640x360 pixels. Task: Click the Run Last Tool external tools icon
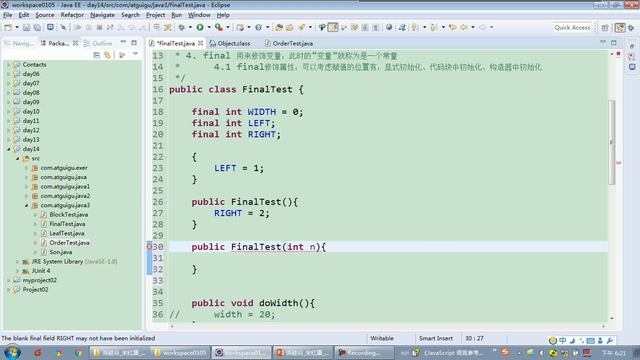click(219, 27)
